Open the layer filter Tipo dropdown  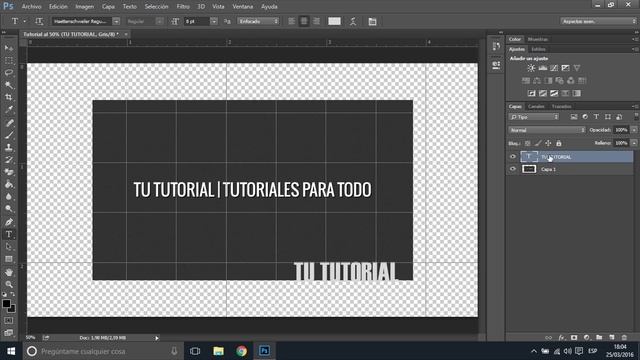(534, 117)
